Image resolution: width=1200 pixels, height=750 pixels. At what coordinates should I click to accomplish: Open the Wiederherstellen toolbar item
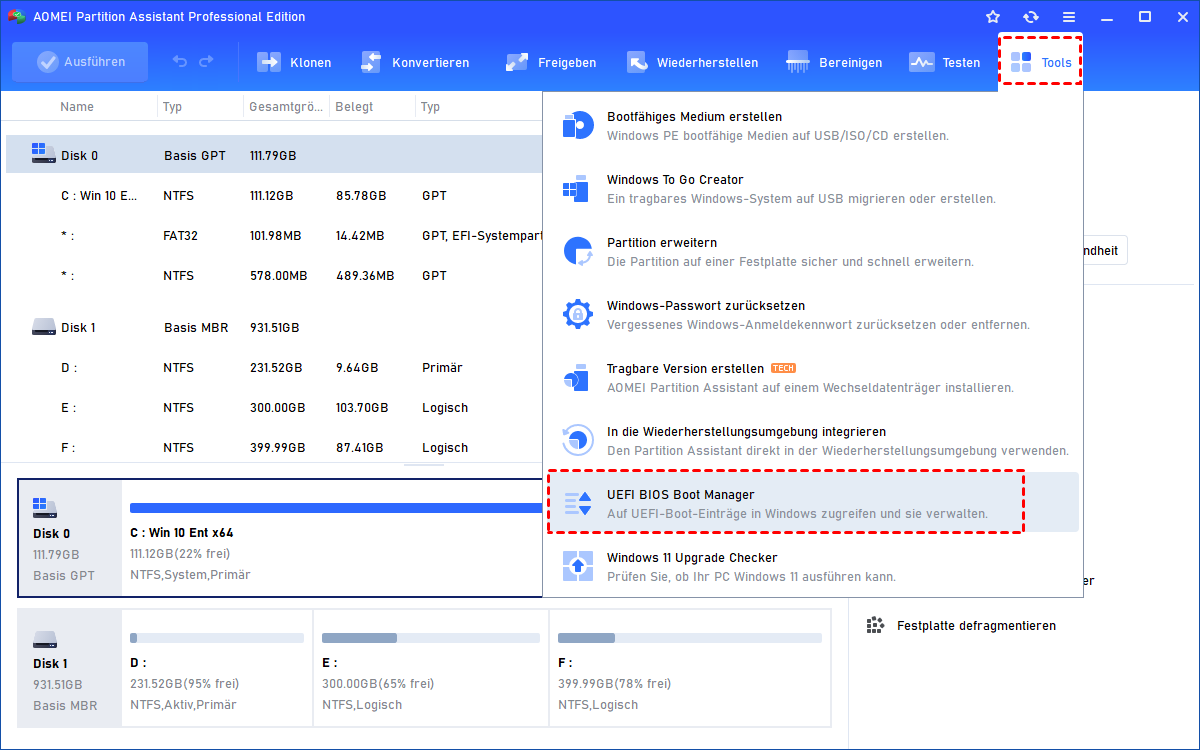point(692,62)
